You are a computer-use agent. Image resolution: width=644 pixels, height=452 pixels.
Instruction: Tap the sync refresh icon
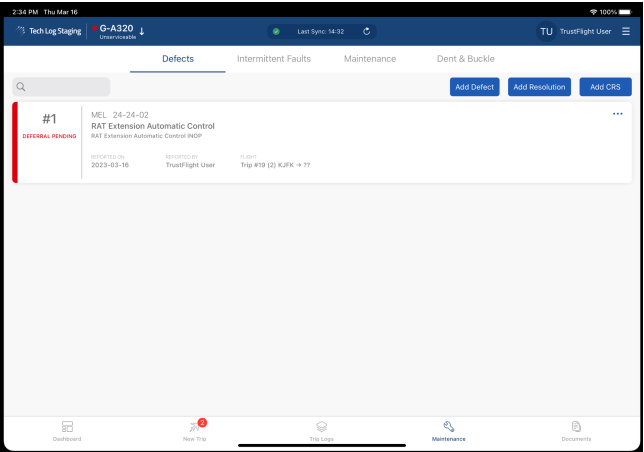click(367, 31)
